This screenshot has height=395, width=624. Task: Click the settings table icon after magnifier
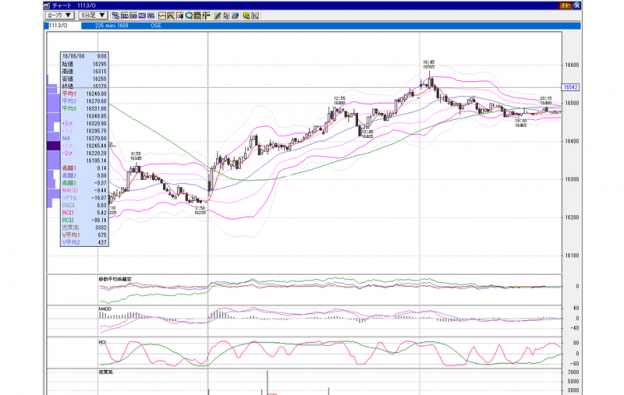point(197,16)
